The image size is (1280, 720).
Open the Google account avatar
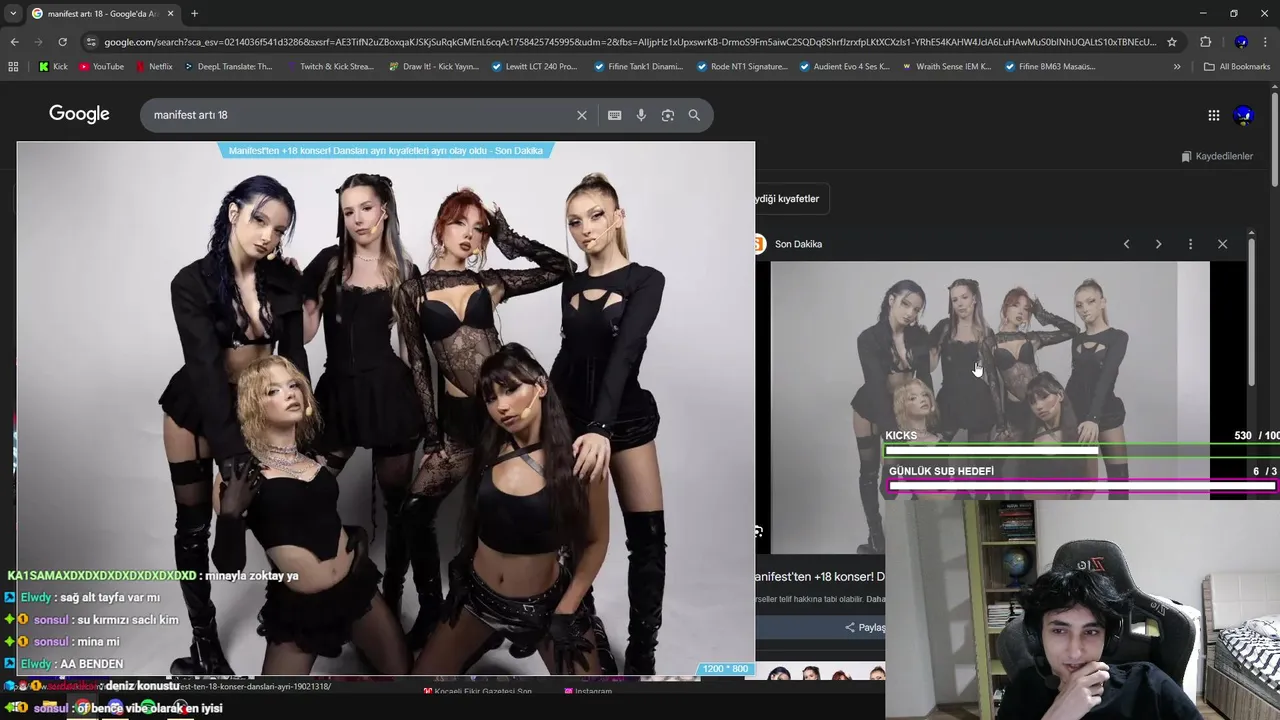(1244, 115)
